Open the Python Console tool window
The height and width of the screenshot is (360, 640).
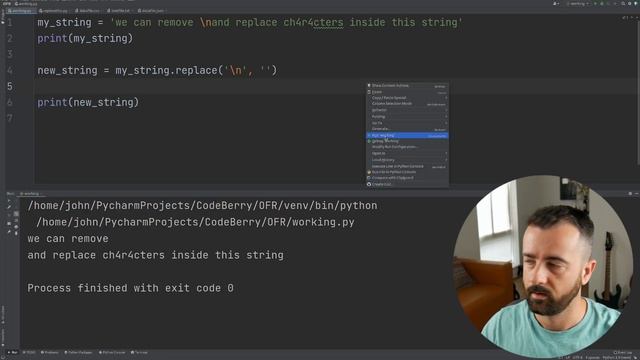point(112,352)
